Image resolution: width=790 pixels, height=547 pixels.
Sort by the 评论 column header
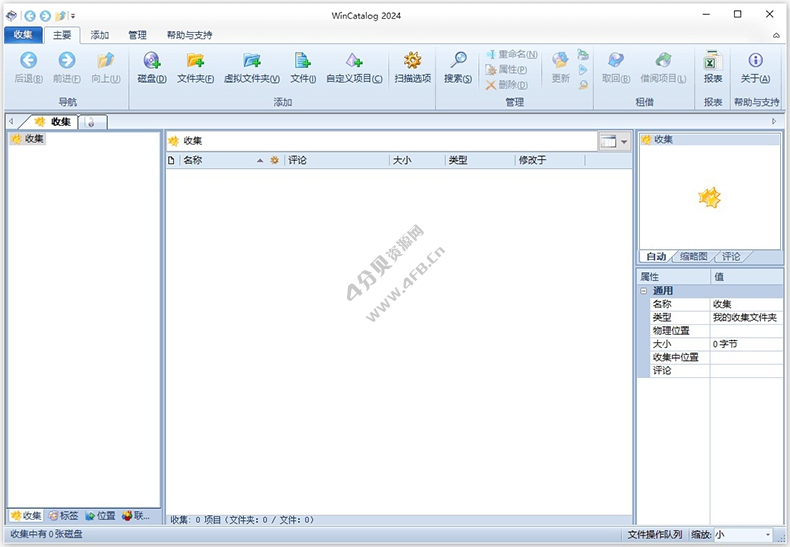(337, 160)
